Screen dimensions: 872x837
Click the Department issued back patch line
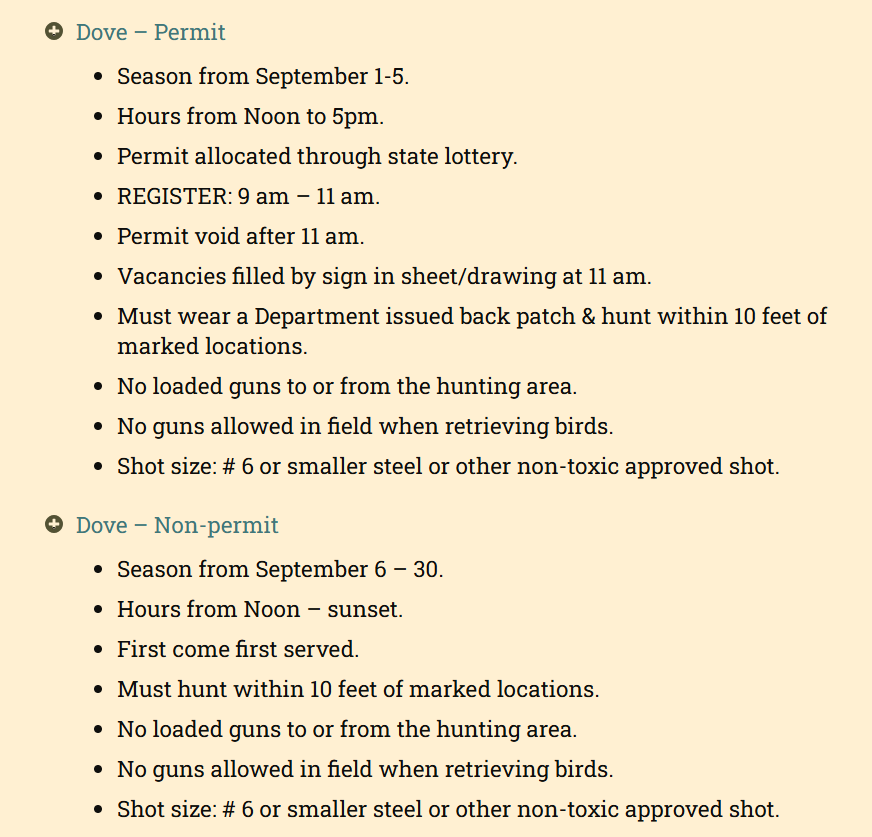click(472, 317)
